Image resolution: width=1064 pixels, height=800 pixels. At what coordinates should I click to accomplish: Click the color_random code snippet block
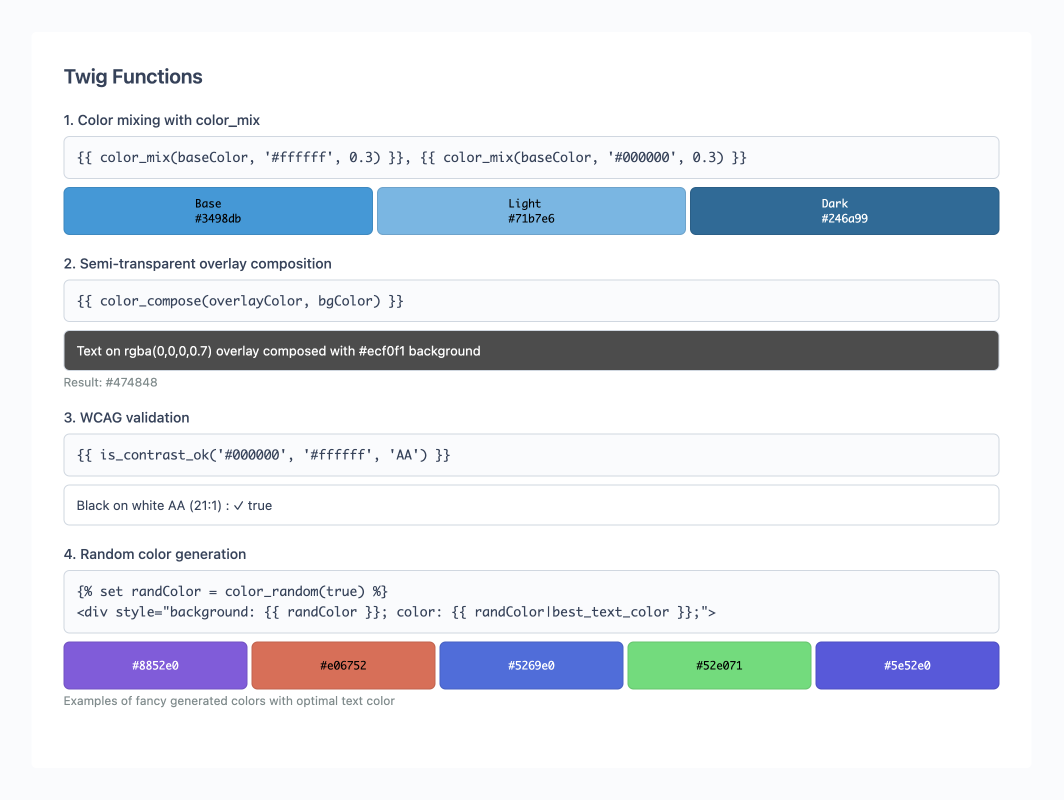coord(531,602)
